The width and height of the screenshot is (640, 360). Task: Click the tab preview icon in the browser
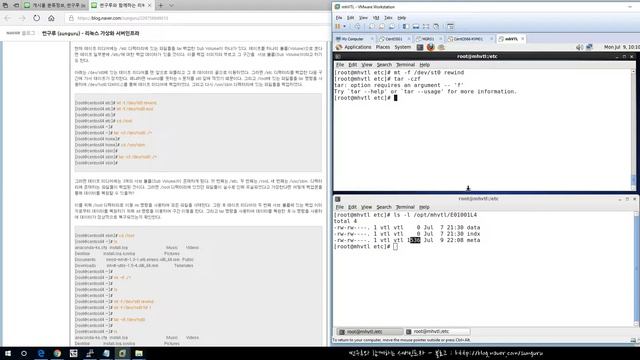[x=5, y=5]
